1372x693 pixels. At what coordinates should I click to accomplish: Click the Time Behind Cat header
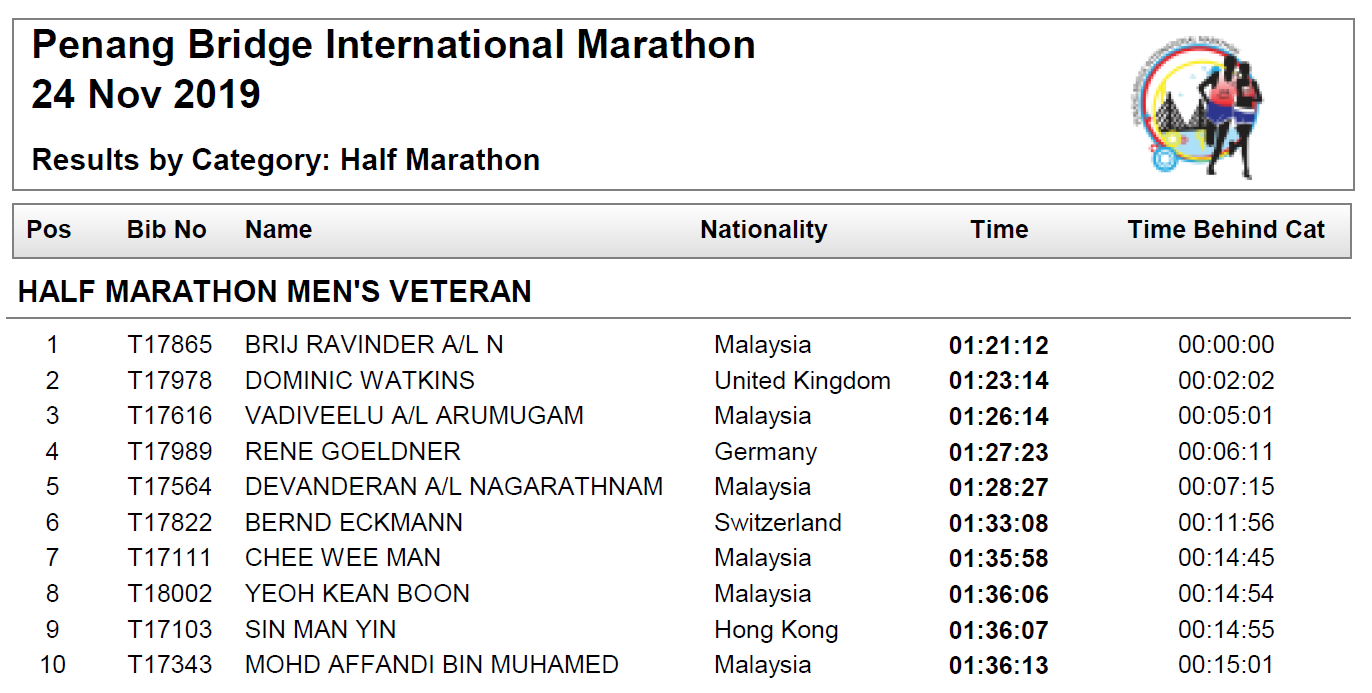1227,230
